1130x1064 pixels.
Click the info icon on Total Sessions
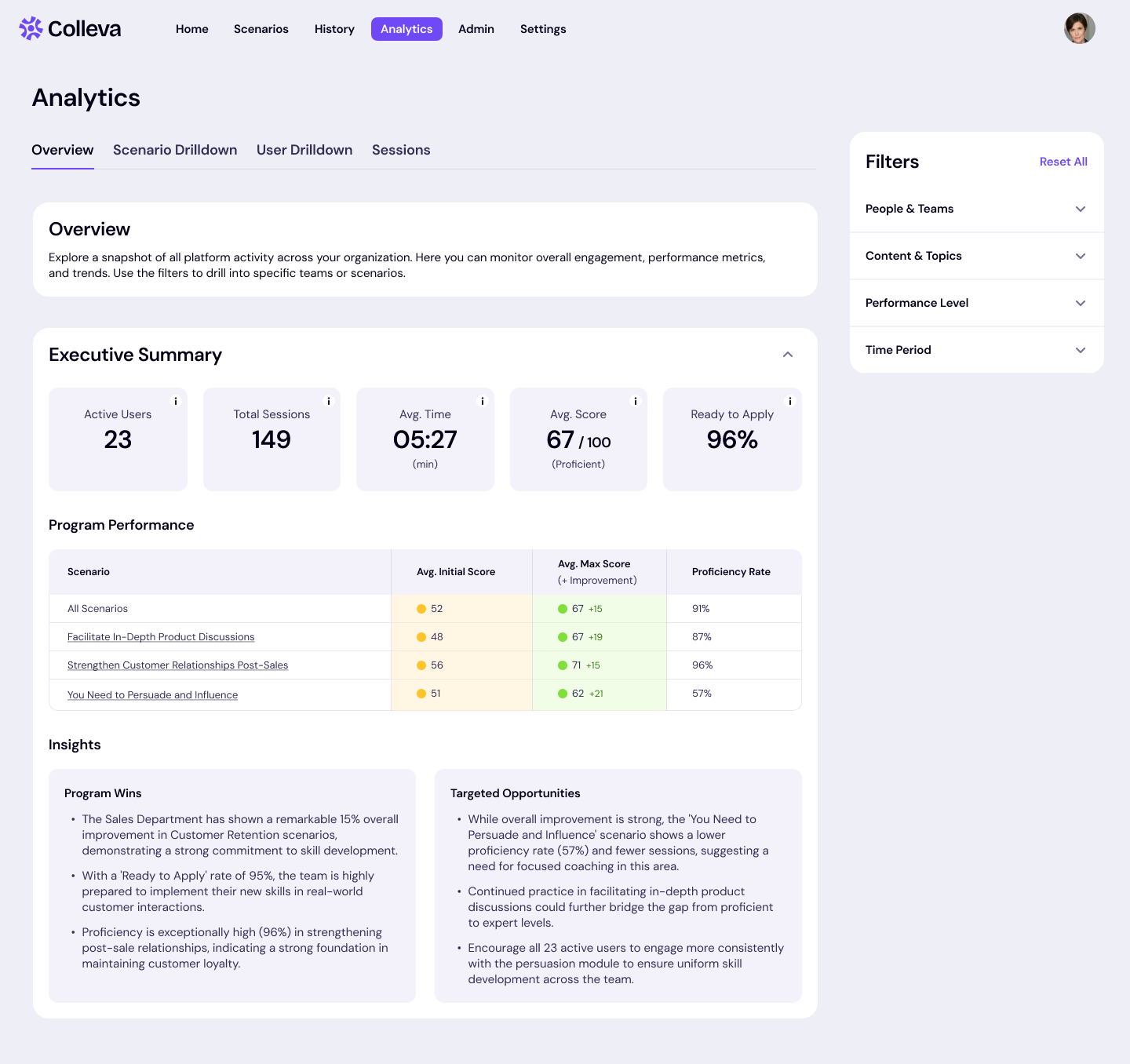pyautogui.click(x=328, y=401)
